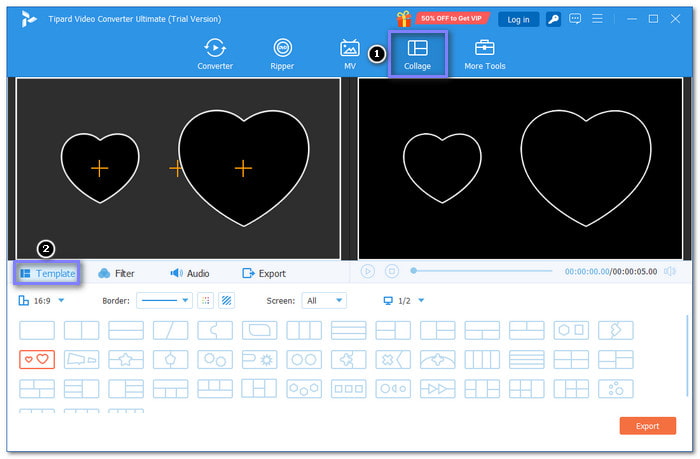
Task: Open the key registration icon
Action: tap(553, 19)
